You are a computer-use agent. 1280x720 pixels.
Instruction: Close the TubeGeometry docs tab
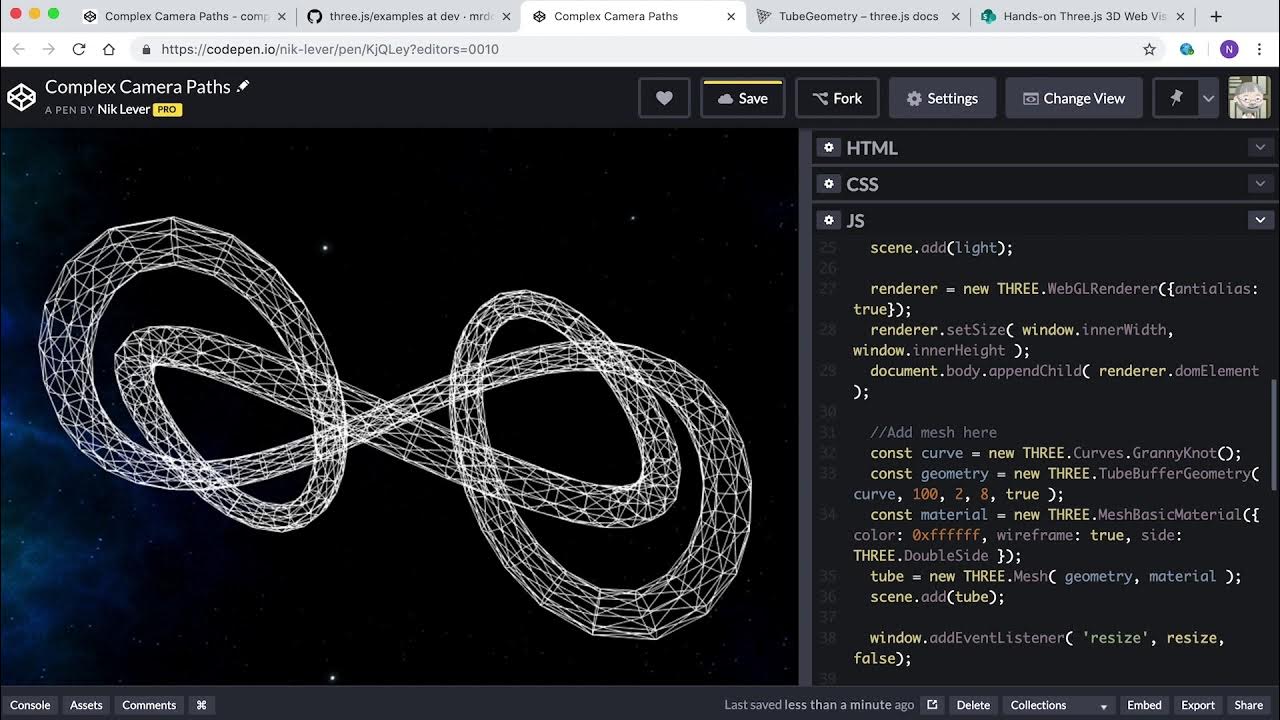tap(955, 16)
